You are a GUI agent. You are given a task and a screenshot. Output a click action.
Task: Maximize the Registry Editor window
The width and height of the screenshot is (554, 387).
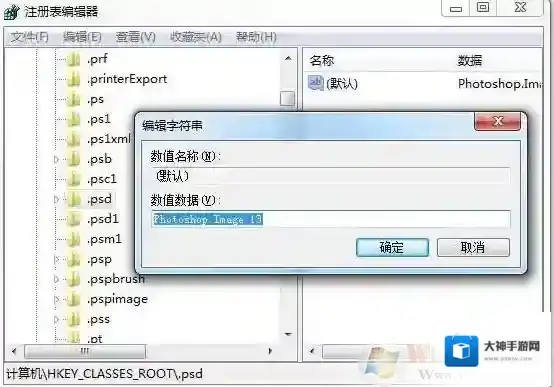[483, 8]
